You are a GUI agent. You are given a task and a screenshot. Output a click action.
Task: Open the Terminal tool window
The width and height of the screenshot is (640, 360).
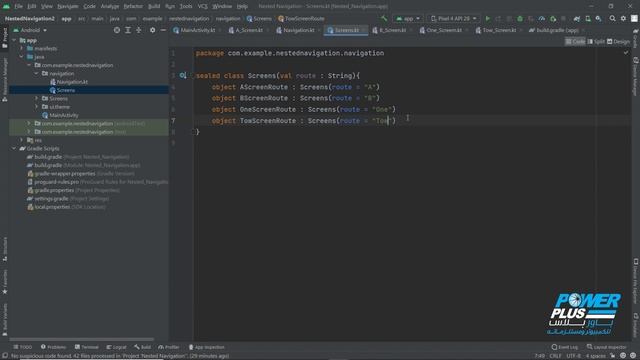pyautogui.click(x=87, y=347)
